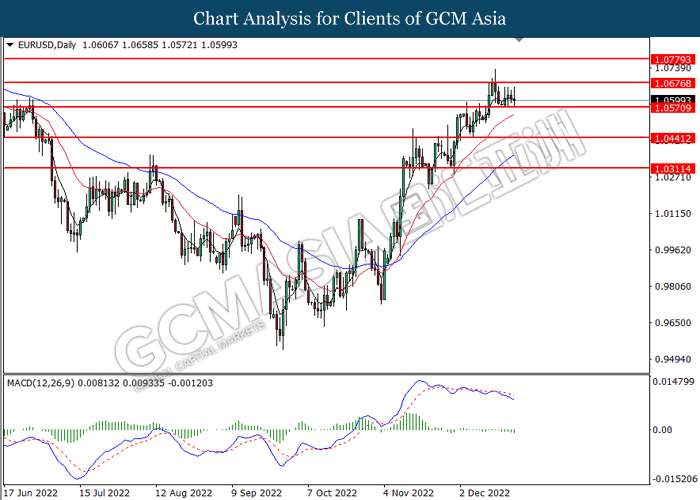Select the 1.07793 red price label

pyautogui.click(x=673, y=59)
